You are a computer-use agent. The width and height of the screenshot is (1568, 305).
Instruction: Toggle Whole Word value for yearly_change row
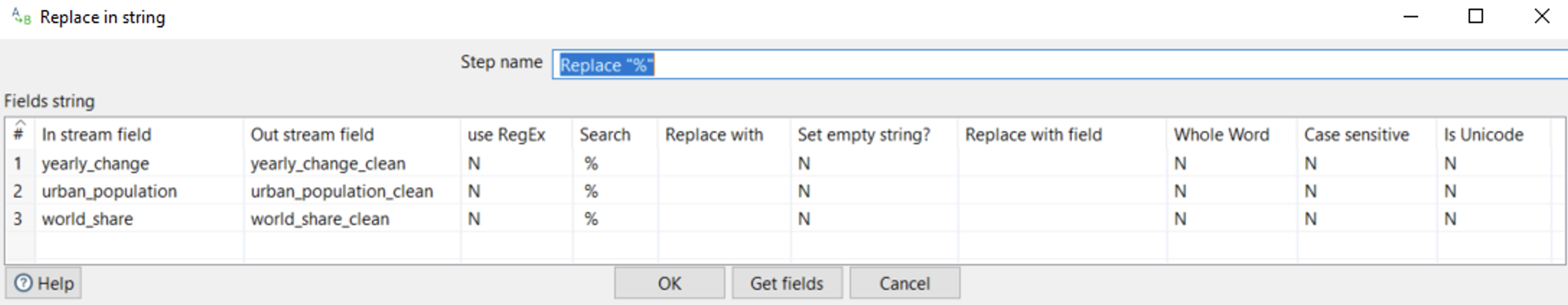pos(1231,163)
